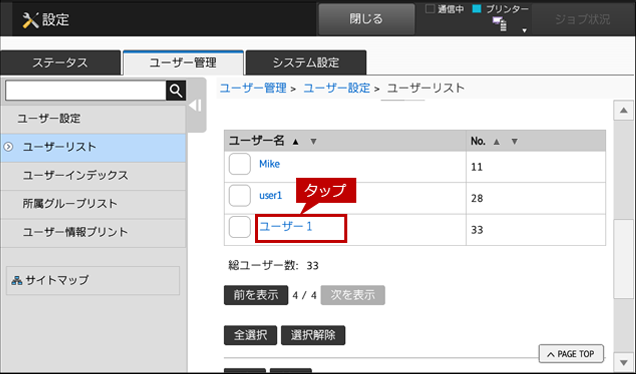Click the scrollbar down arrow
The width and height of the screenshot is (636, 374).
click(624, 362)
